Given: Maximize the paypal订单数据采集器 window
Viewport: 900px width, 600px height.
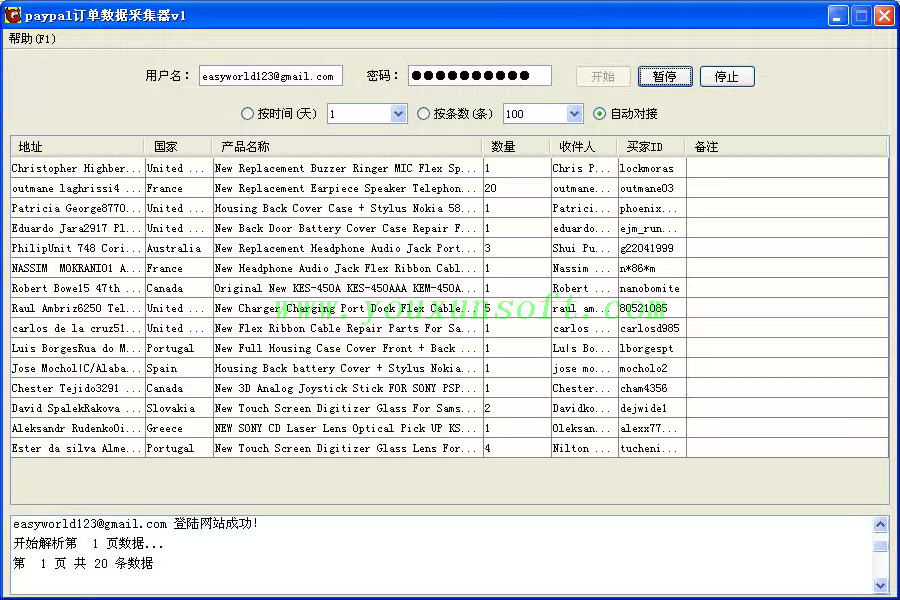Looking at the screenshot, I should pyautogui.click(x=861, y=16).
